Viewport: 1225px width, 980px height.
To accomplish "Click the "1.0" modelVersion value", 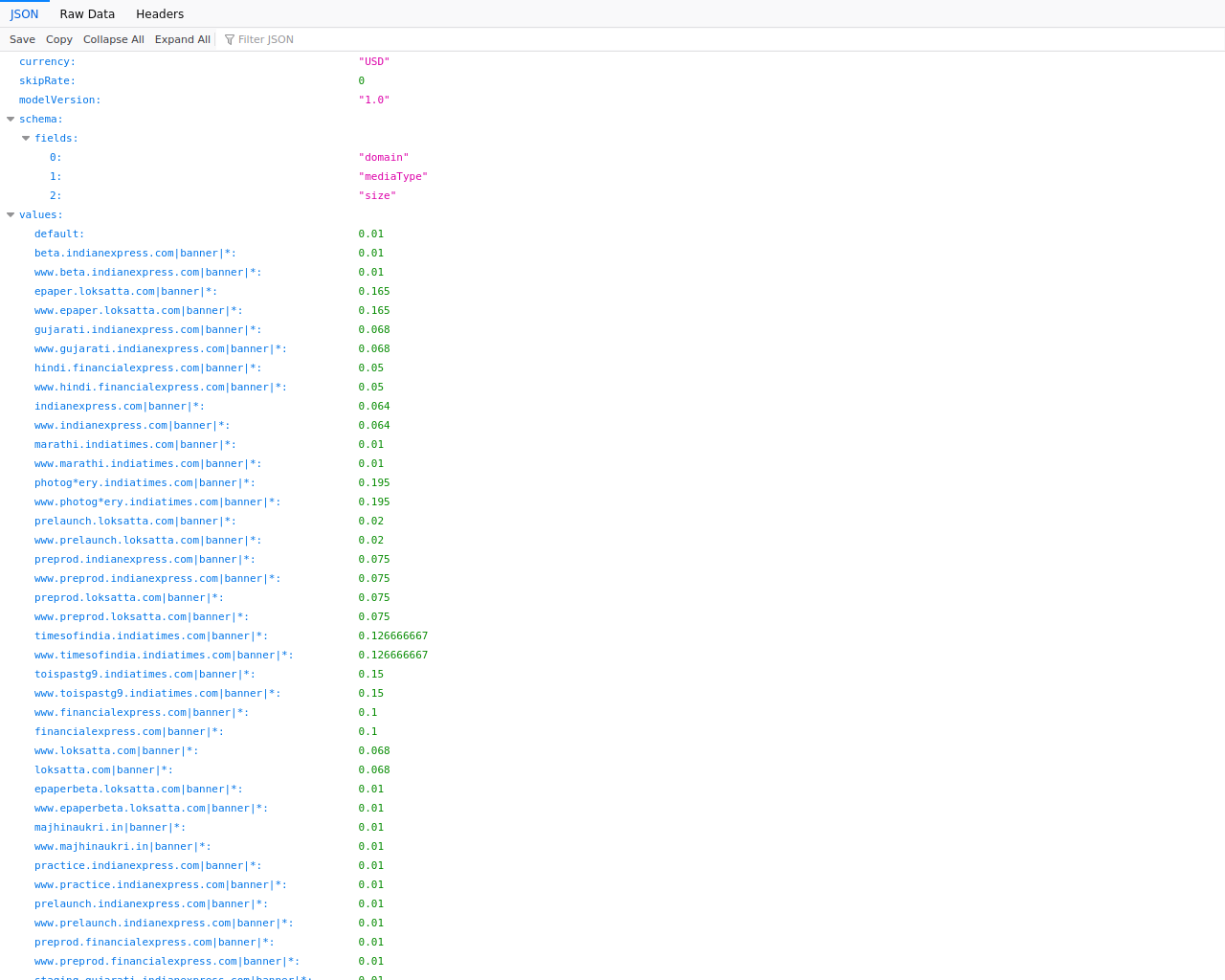I will click(x=374, y=100).
